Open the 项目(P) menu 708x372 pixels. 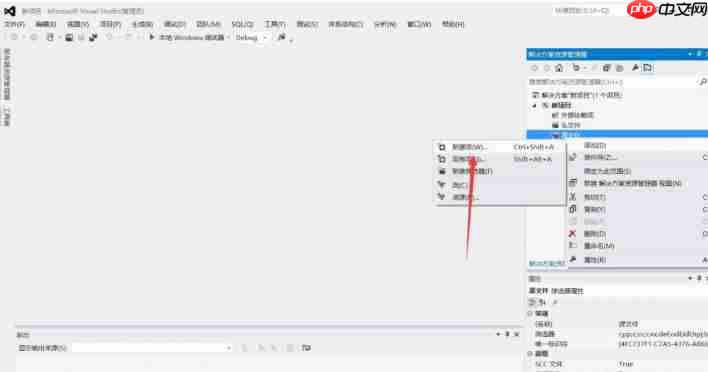tap(110, 24)
